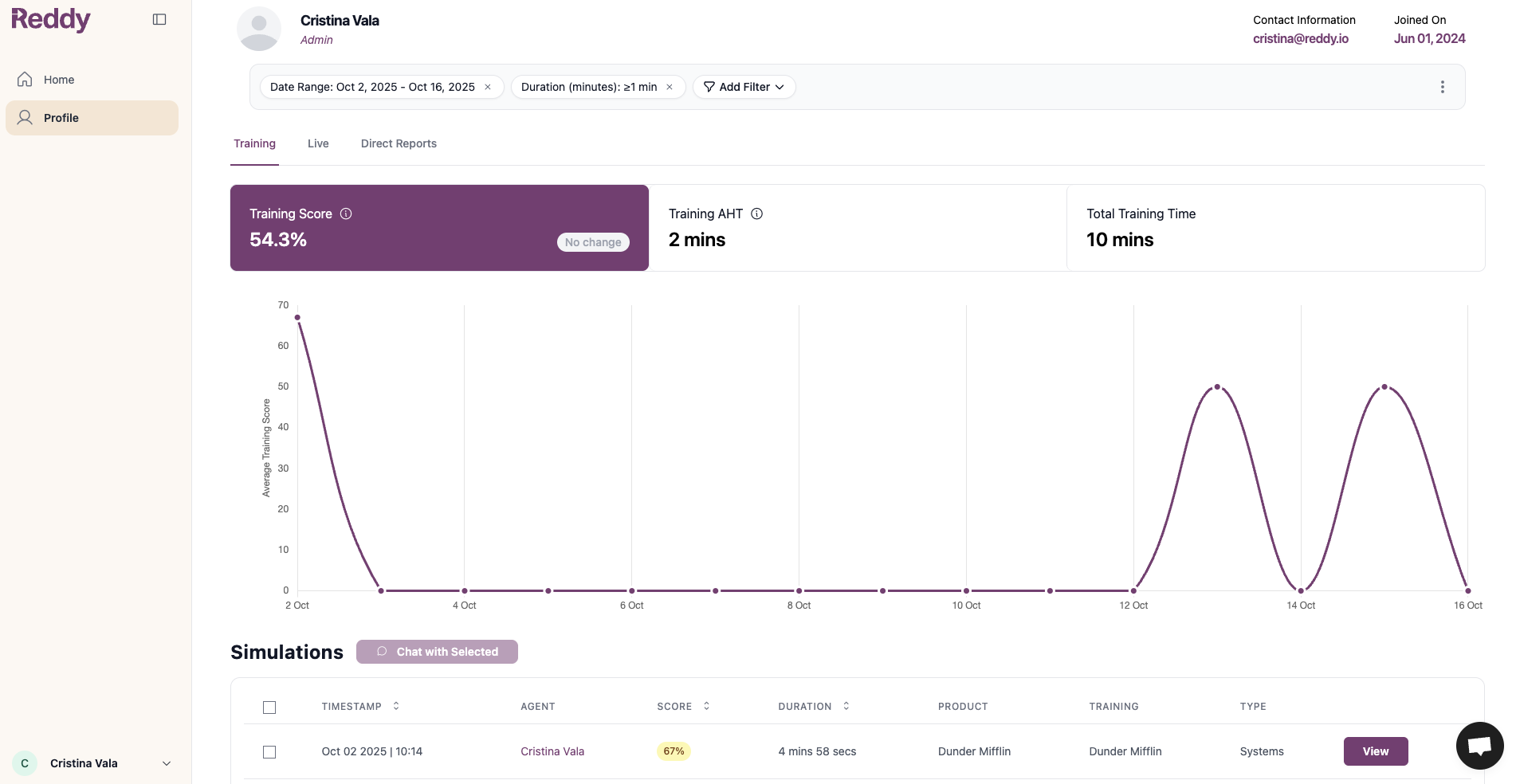Expand the Cristina Vala account menu
The width and height of the screenshot is (1516, 784).
click(x=166, y=763)
